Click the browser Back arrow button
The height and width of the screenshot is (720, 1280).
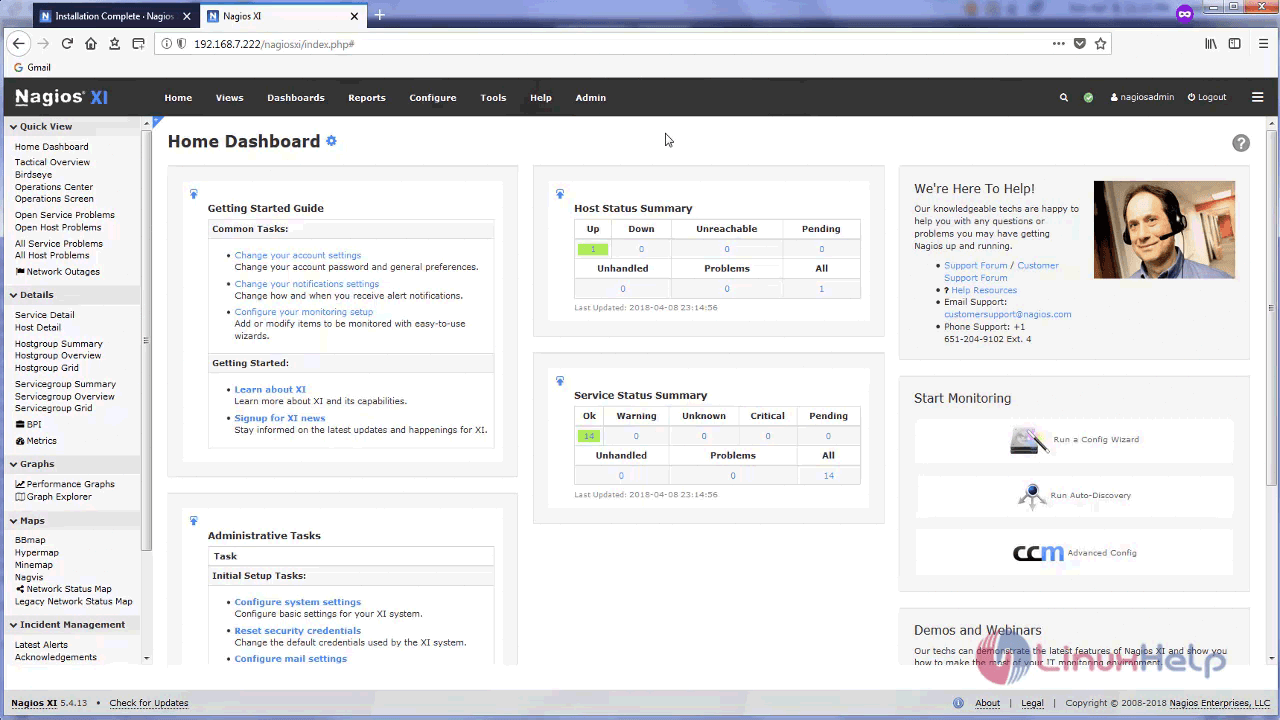click(x=18, y=44)
